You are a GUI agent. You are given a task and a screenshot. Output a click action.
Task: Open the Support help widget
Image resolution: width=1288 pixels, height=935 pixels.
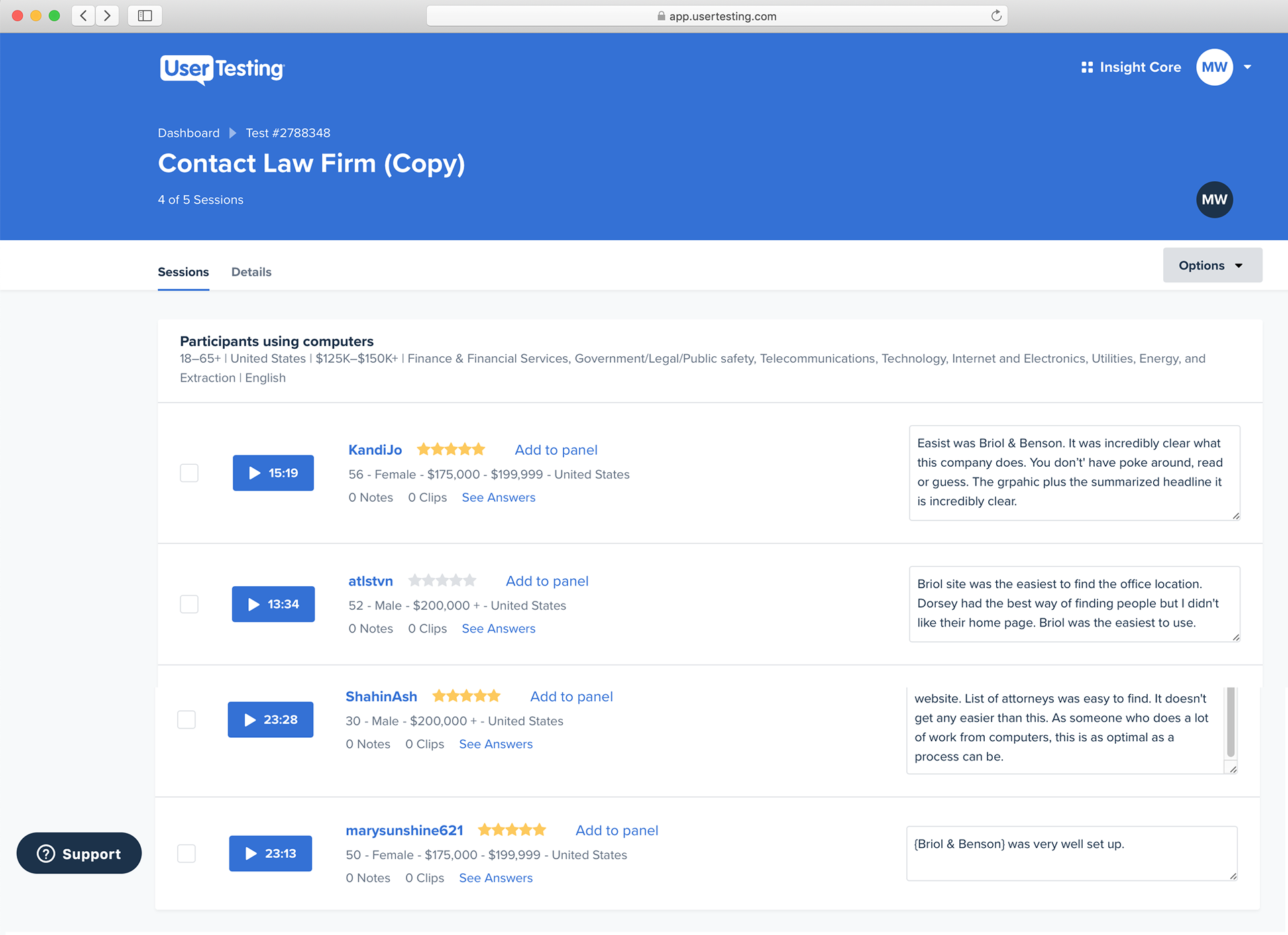pos(79,853)
